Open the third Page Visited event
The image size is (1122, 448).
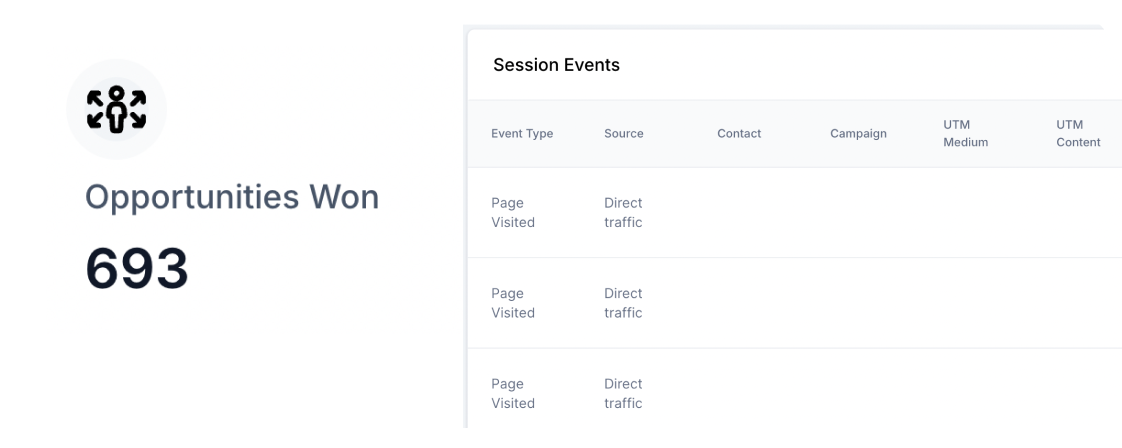point(513,393)
